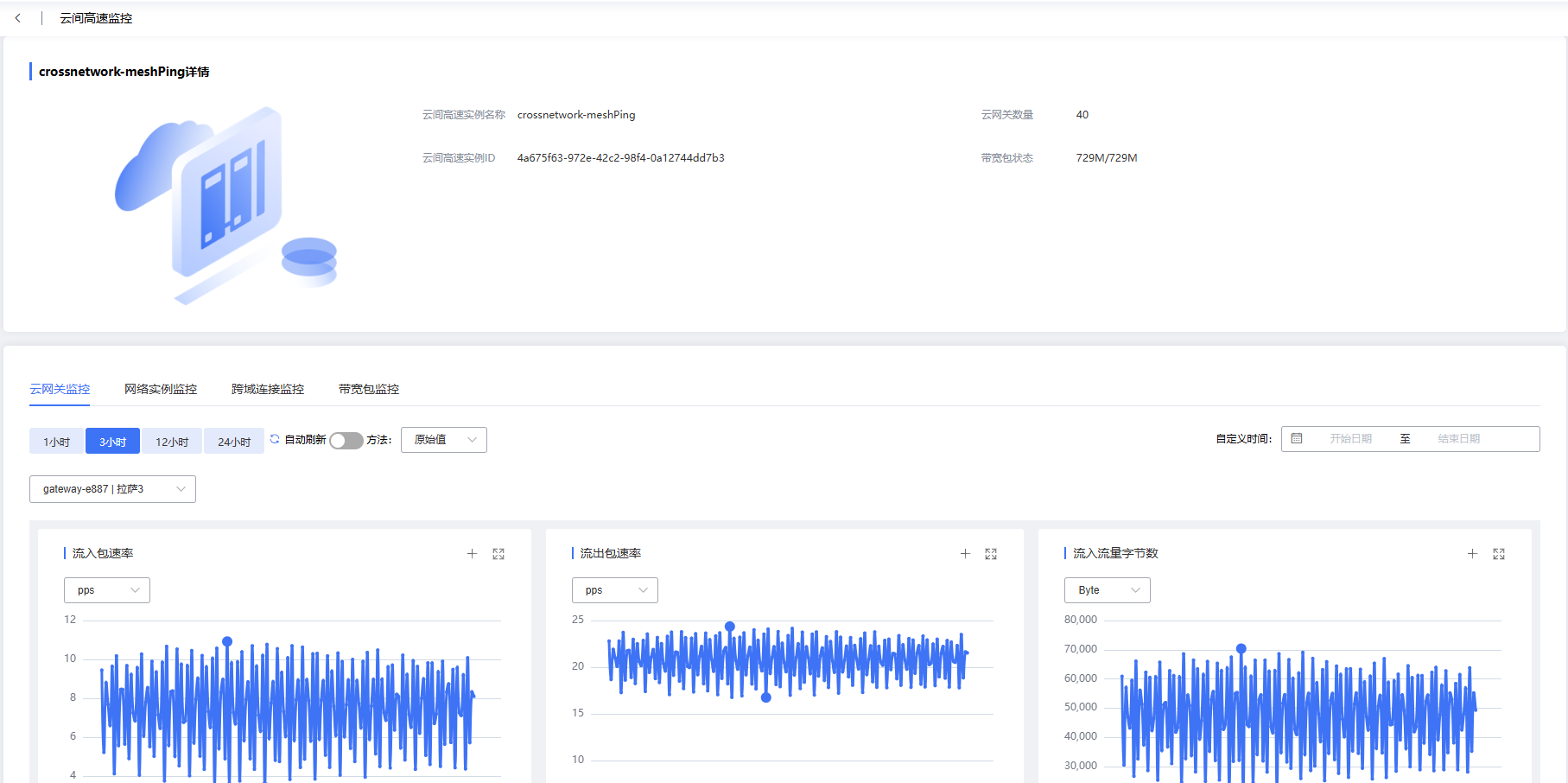The height and width of the screenshot is (783, 1568).
Task: Click the 云间高速实例名称 label
Action: click(x=464, y=115)
